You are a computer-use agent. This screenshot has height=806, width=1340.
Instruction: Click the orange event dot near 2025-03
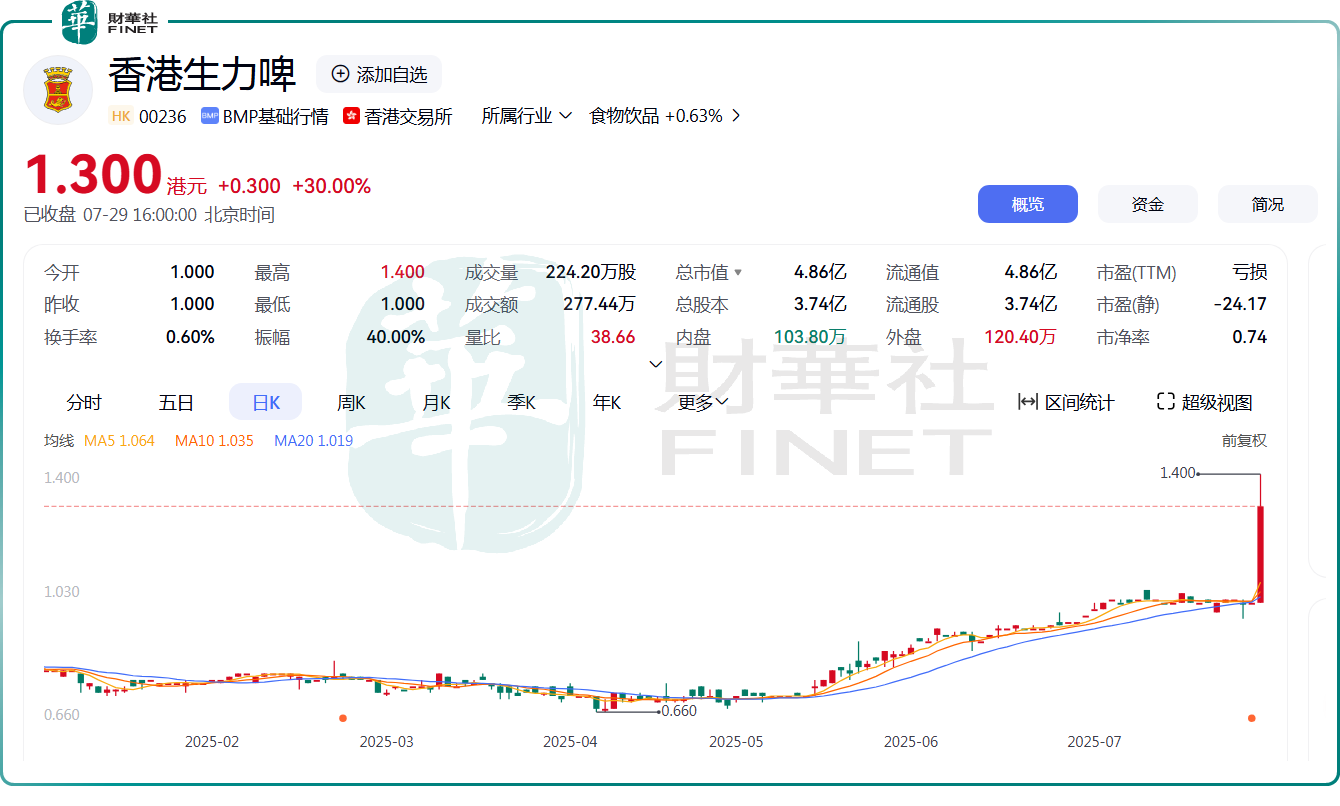tap(343, 718)
